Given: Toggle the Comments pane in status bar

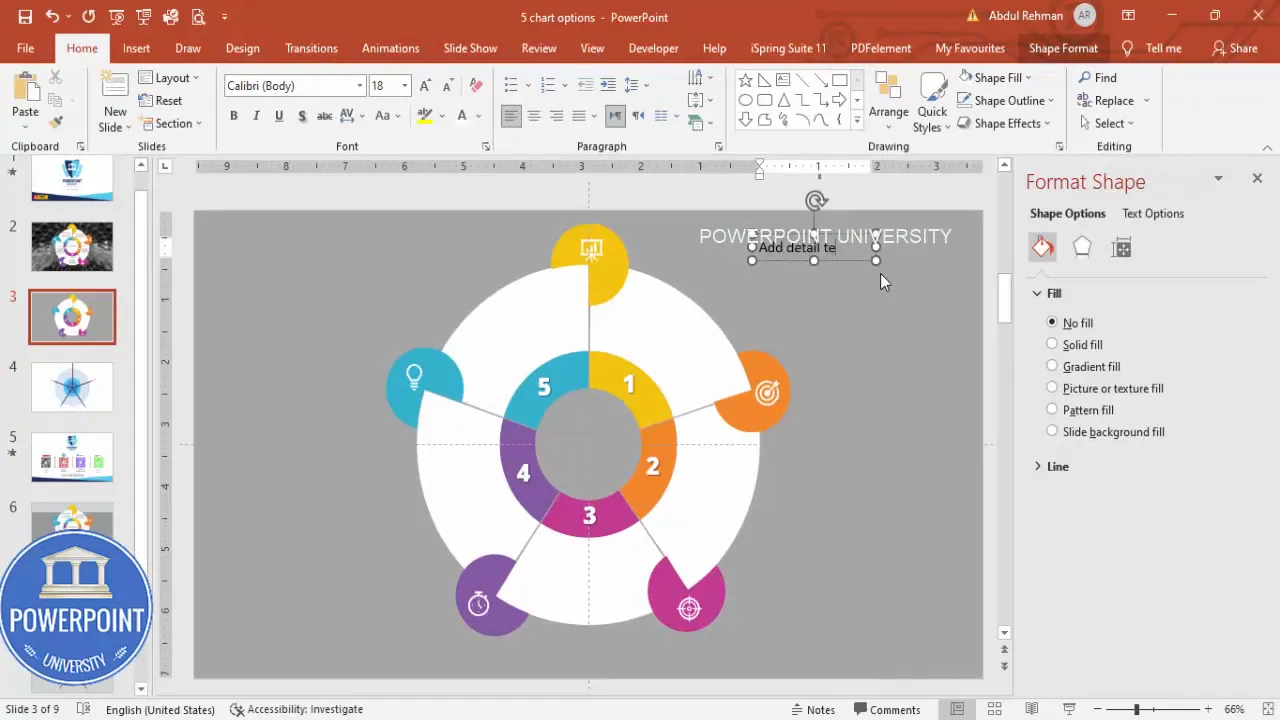Looking at the screenshot, I should 885,709.
